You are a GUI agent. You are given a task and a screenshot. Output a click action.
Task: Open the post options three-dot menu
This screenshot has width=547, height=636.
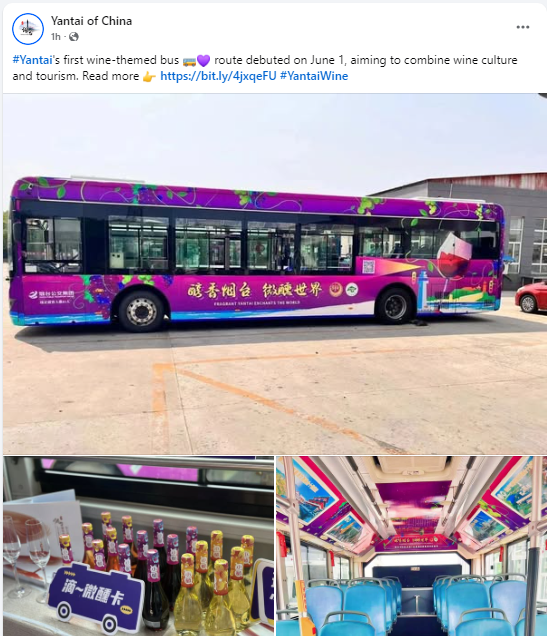[x=523, y=27]
